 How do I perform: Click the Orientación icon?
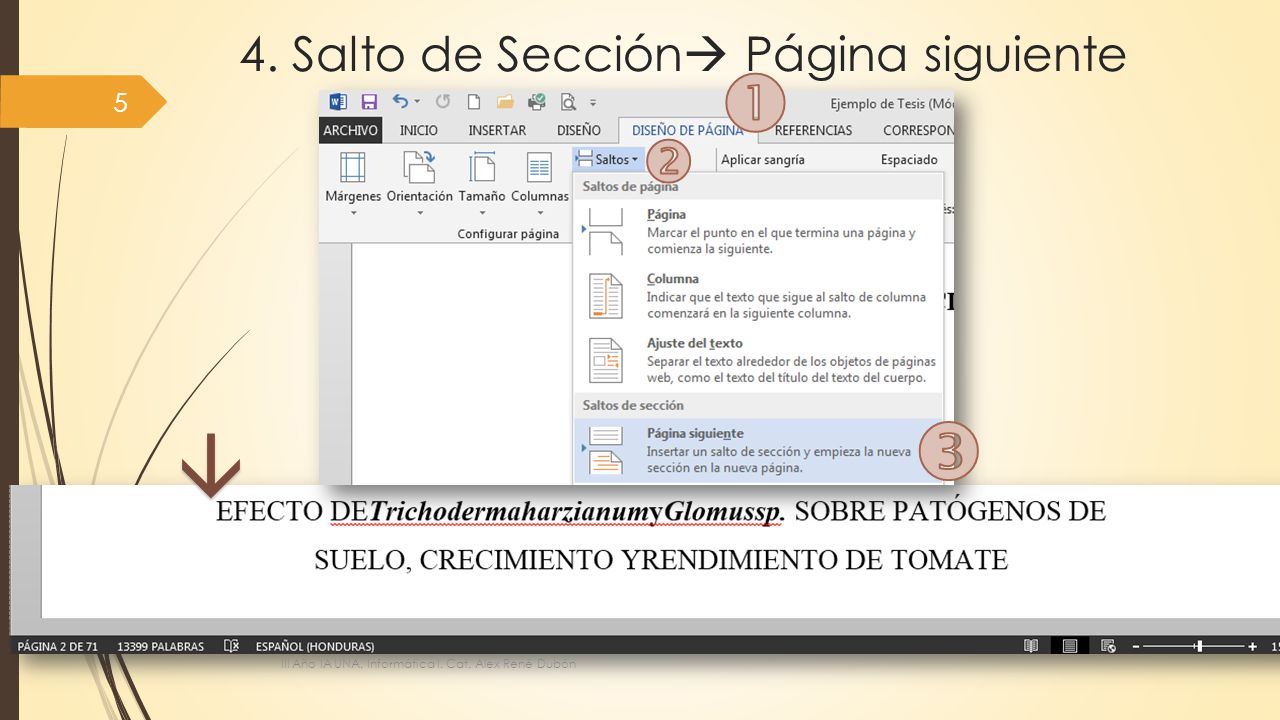click(x=419, y=167)
